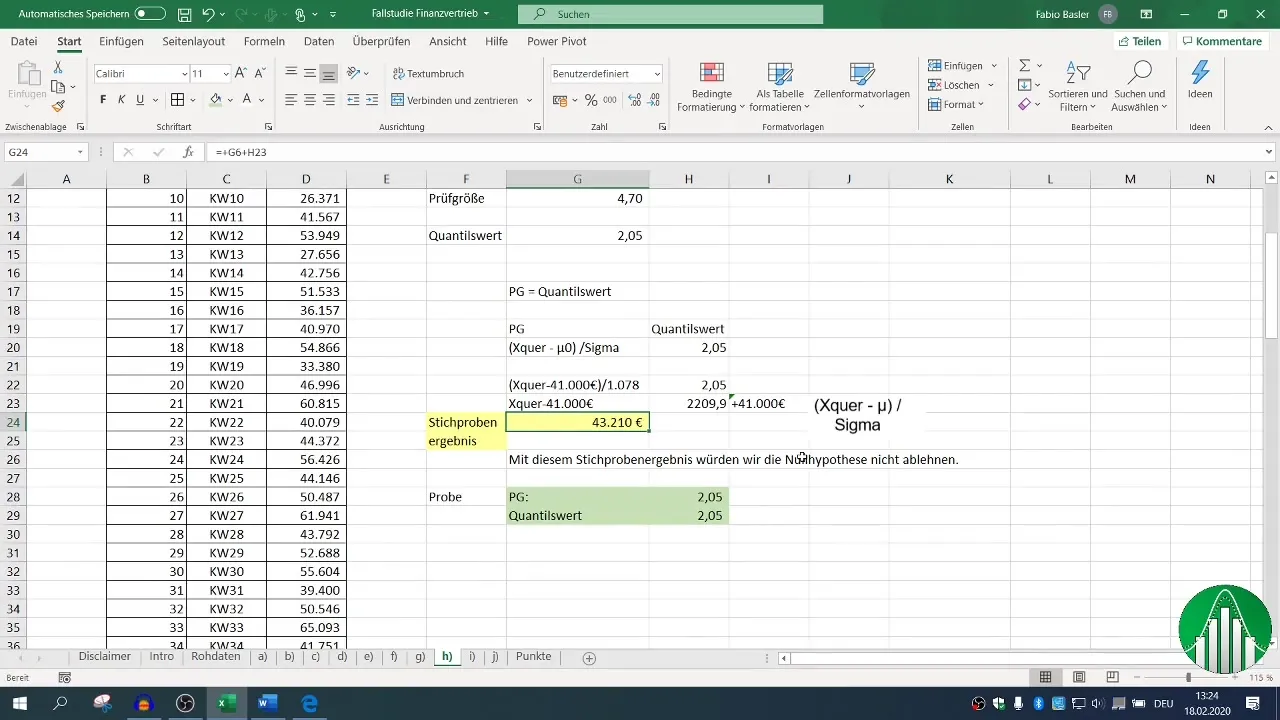Image resolution: width=1280 pixels, height=720 pixels.
Task: Apply the yellow fill color bucket
Action: coord(215,100)
